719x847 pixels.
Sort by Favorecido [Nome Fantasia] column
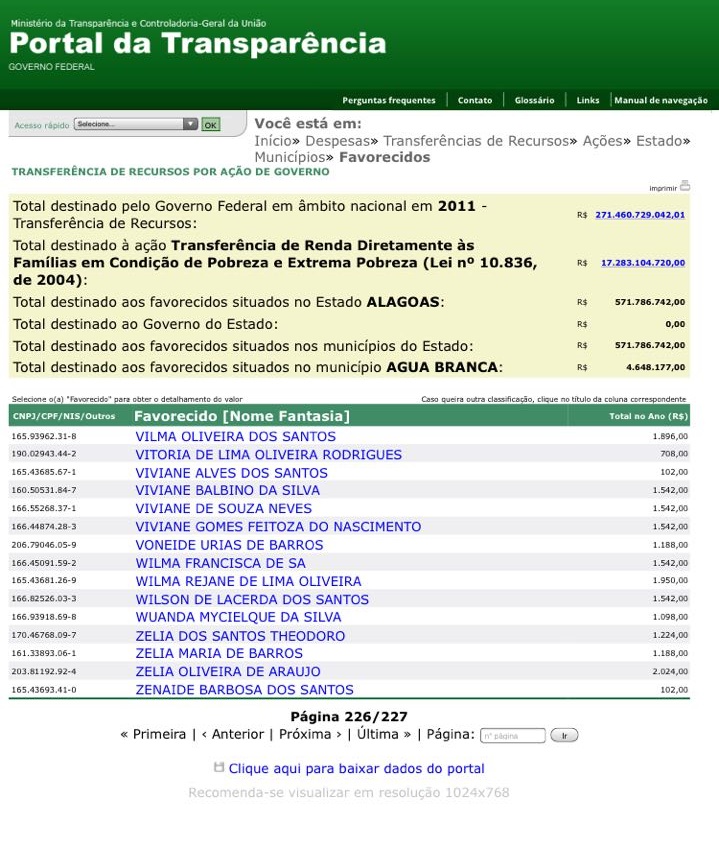tap(242, 416)
